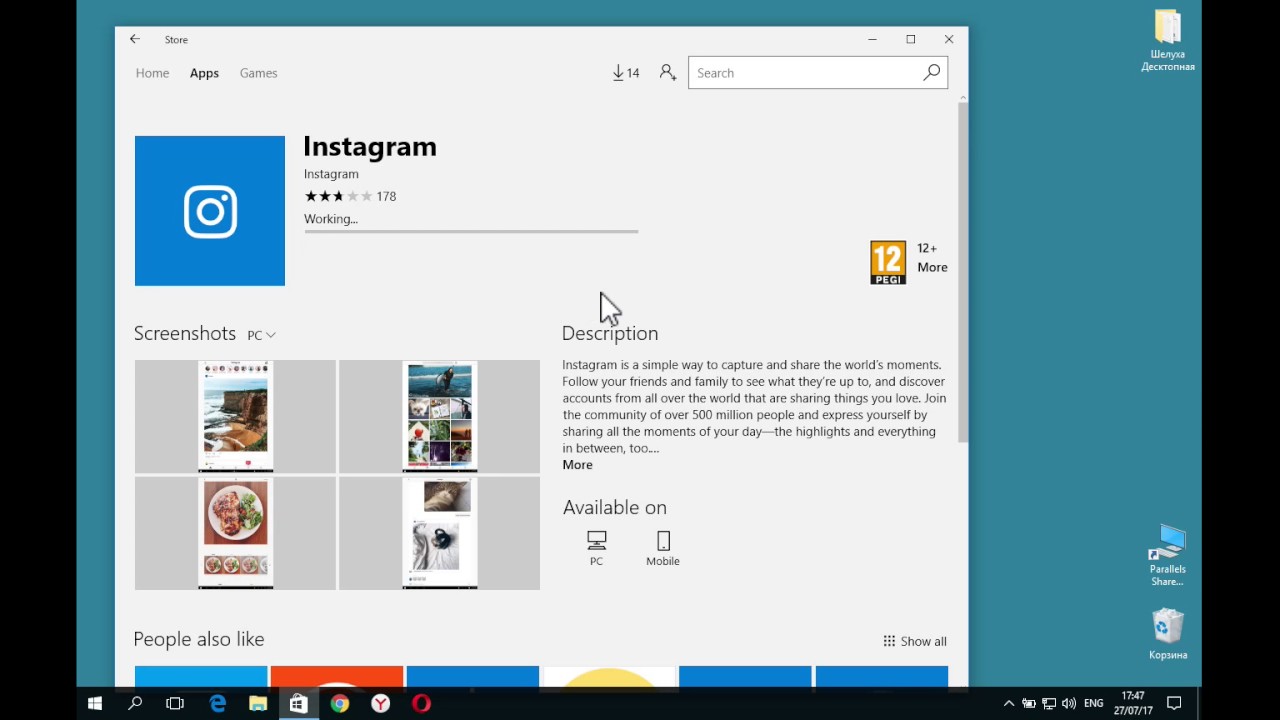Click the Instagram publisher name link
This screenshot has height=720, width=1280.
[x=331, y=174]
